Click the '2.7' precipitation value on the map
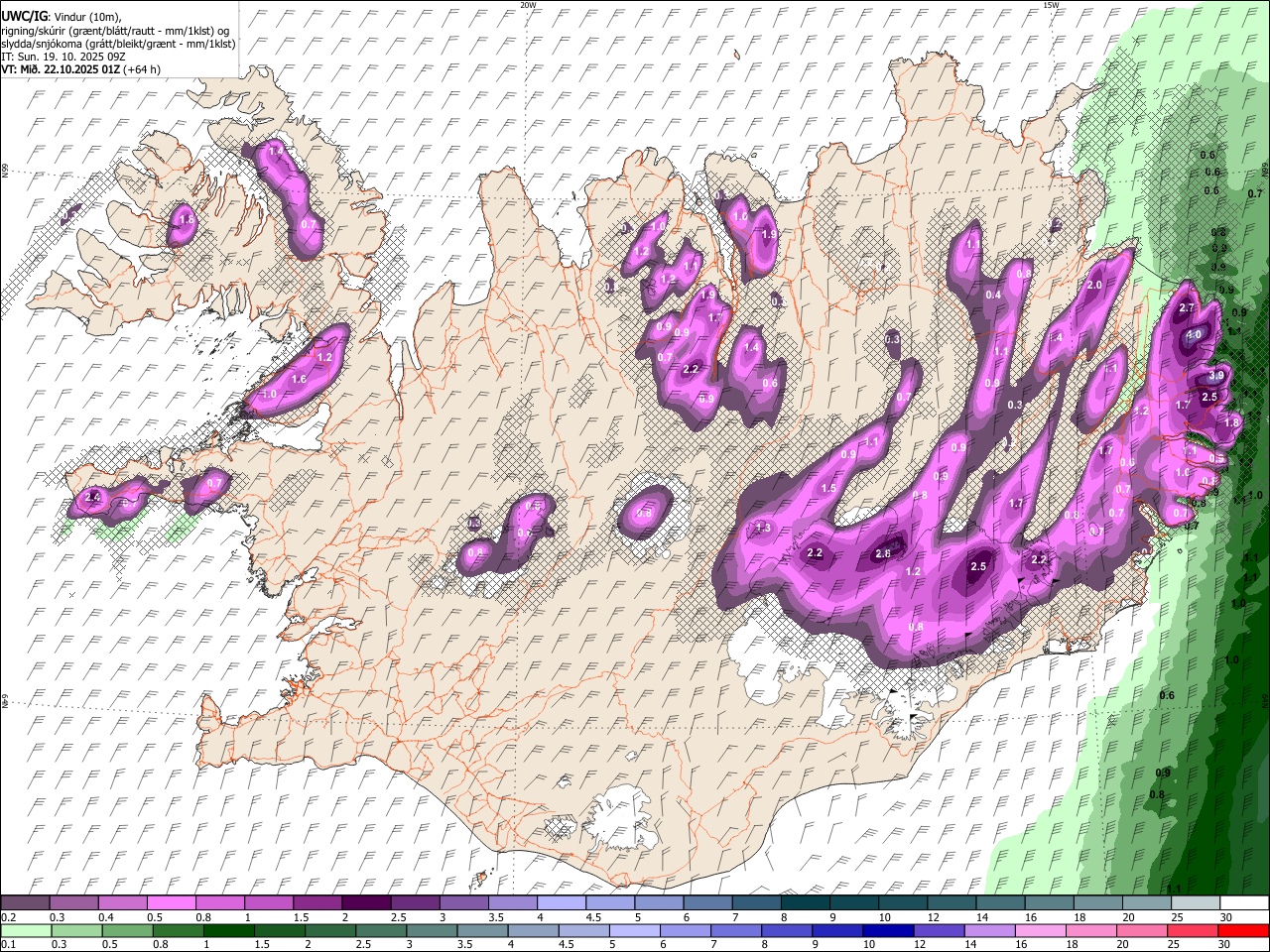This screenshot has height=952, width=1270. tap(1187, 308)
